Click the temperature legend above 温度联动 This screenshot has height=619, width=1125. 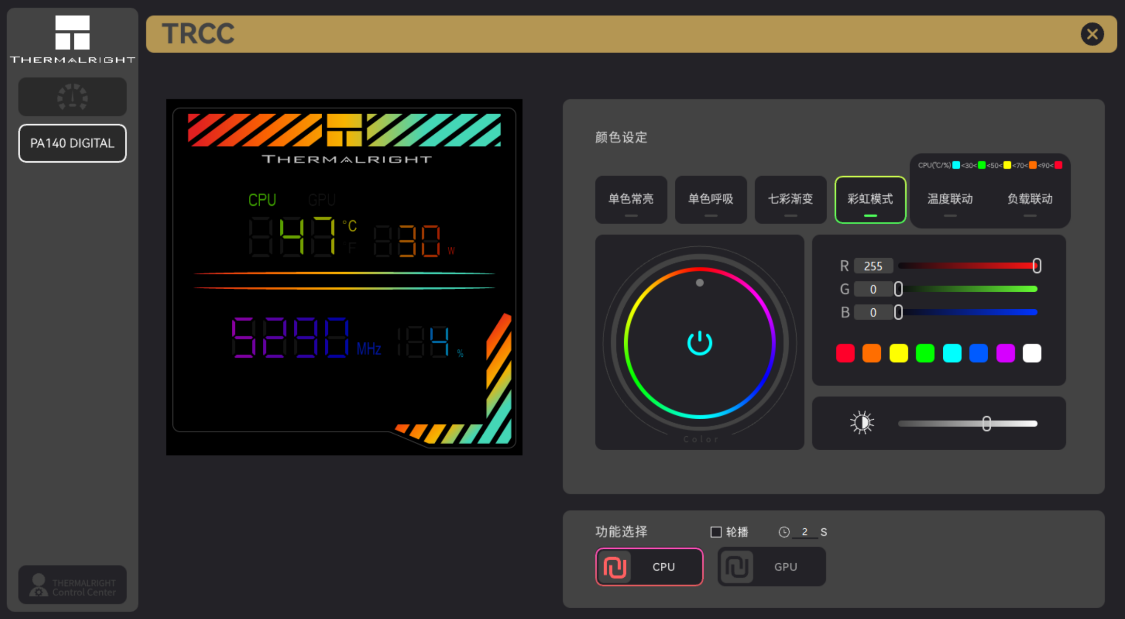coord(990,166)
